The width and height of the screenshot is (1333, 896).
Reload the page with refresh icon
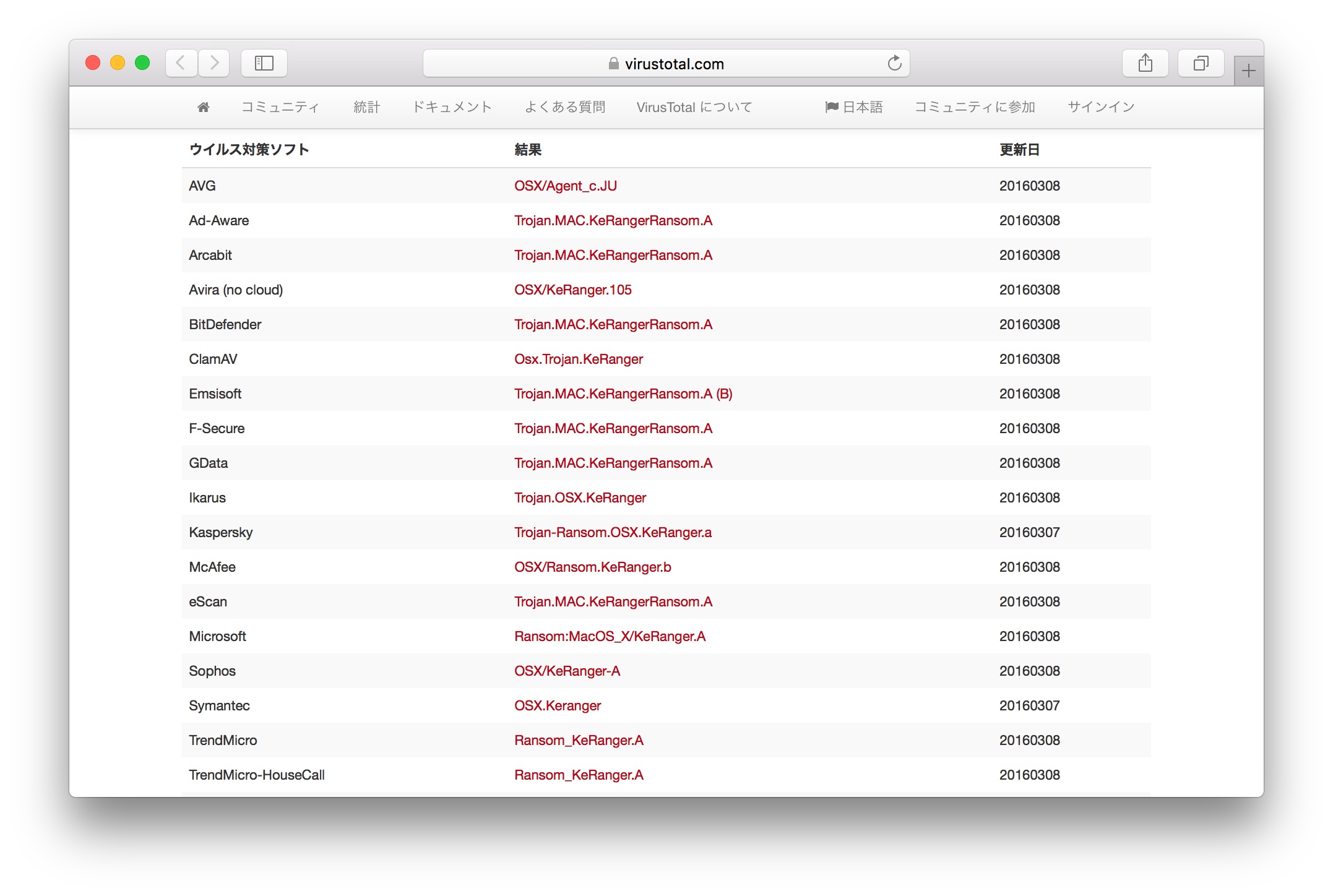pos(894,63)
